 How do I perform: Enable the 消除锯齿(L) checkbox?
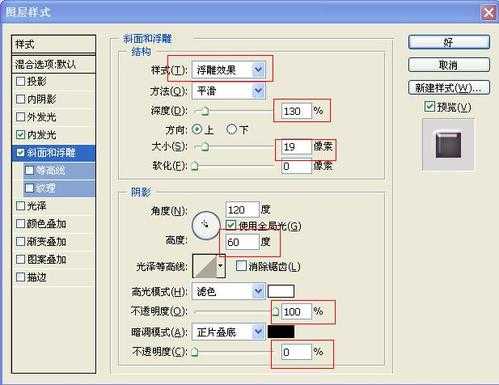point(241,266)
